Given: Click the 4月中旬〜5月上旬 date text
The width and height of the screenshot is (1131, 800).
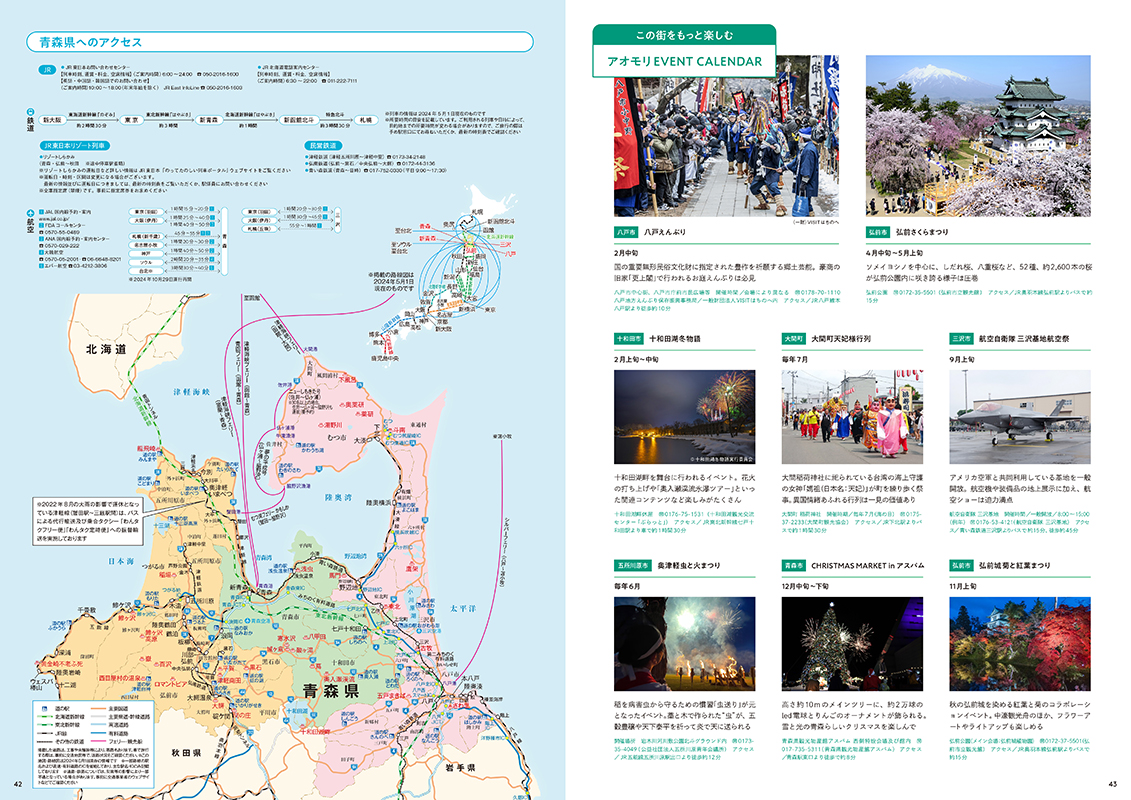Looking at the screenshot, I should pyautogui.click(x=894, y=253).
